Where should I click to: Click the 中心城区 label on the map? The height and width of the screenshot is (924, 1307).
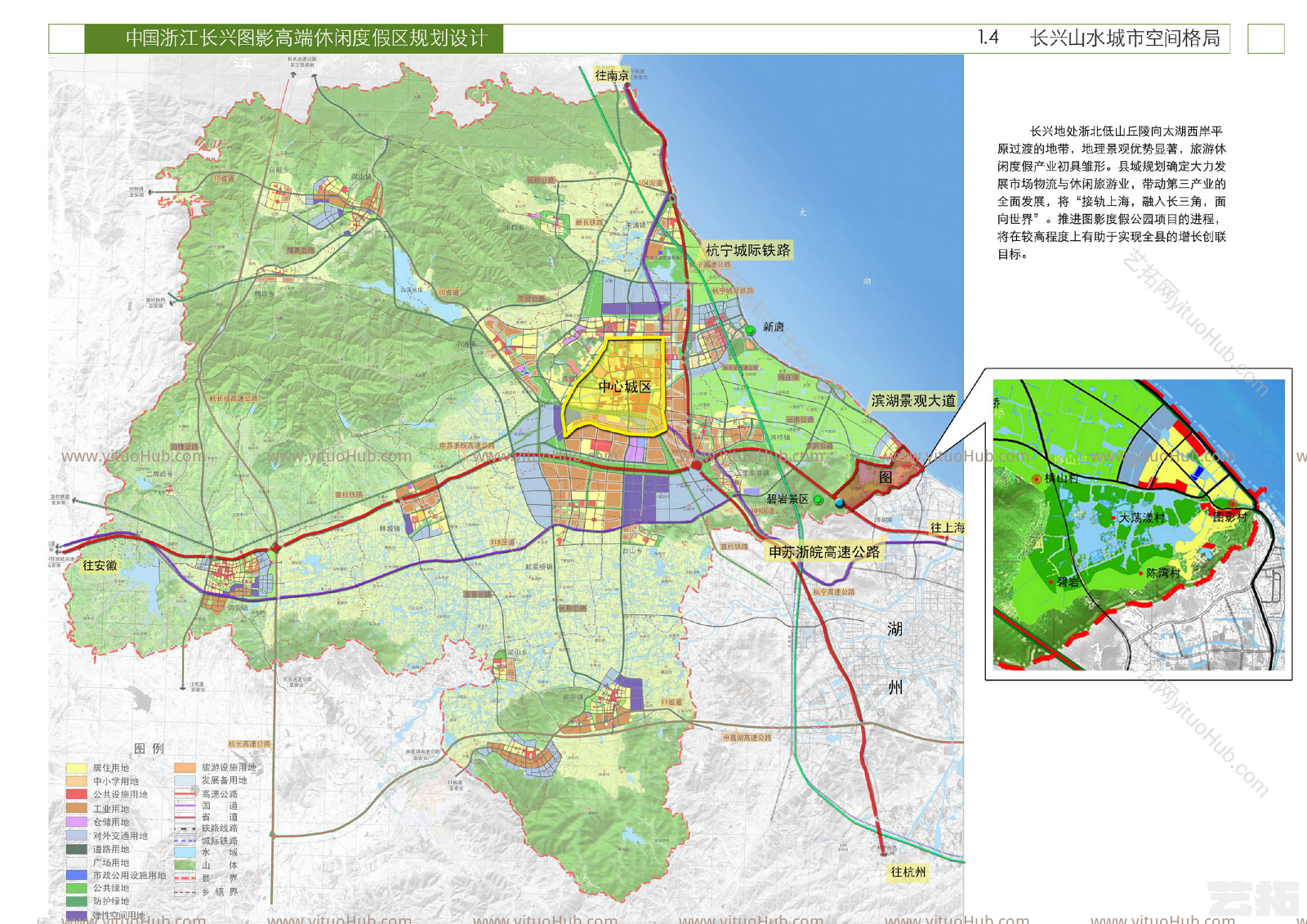(625, 386)
